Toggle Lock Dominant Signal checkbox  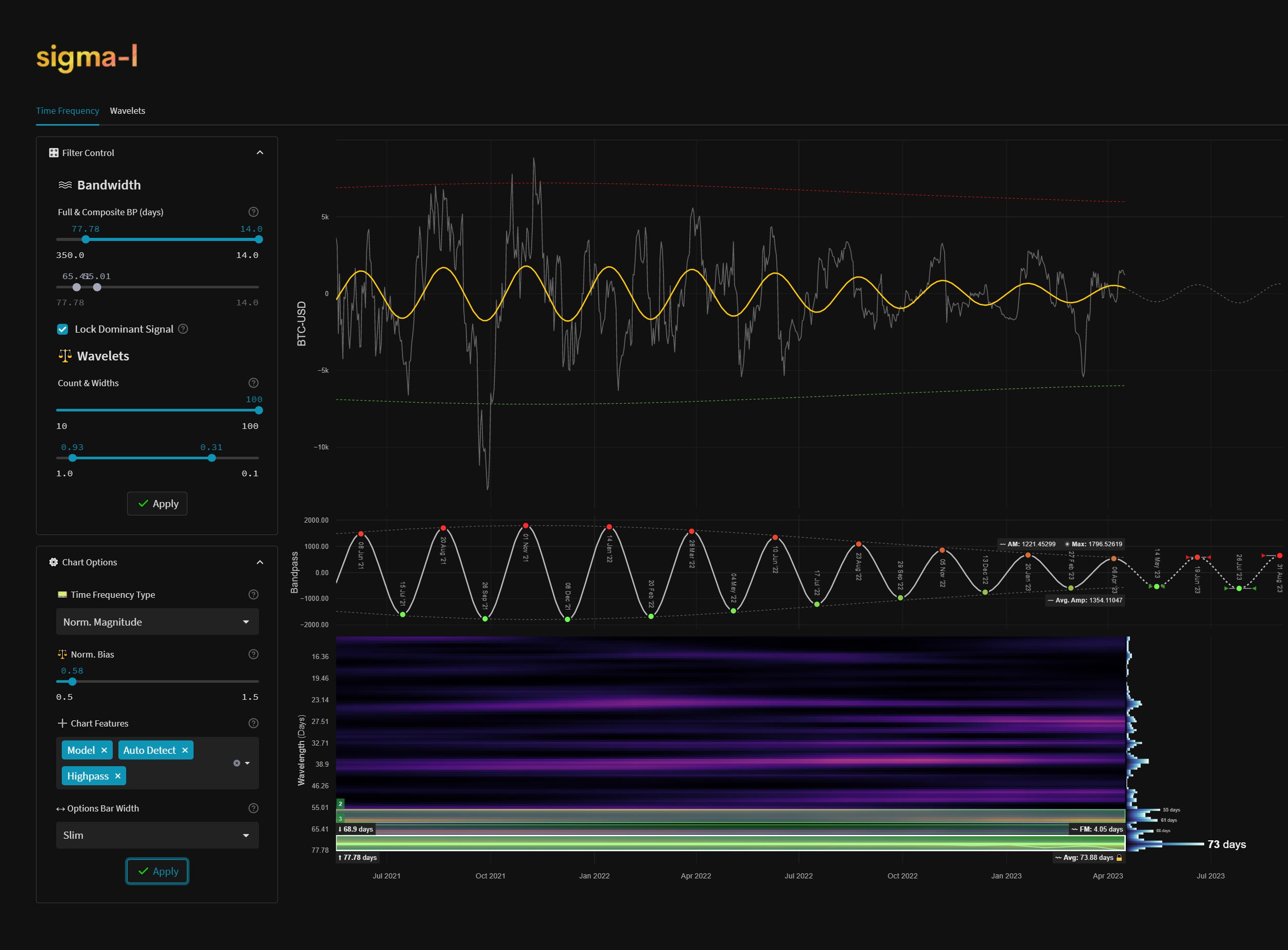point(63,329)
